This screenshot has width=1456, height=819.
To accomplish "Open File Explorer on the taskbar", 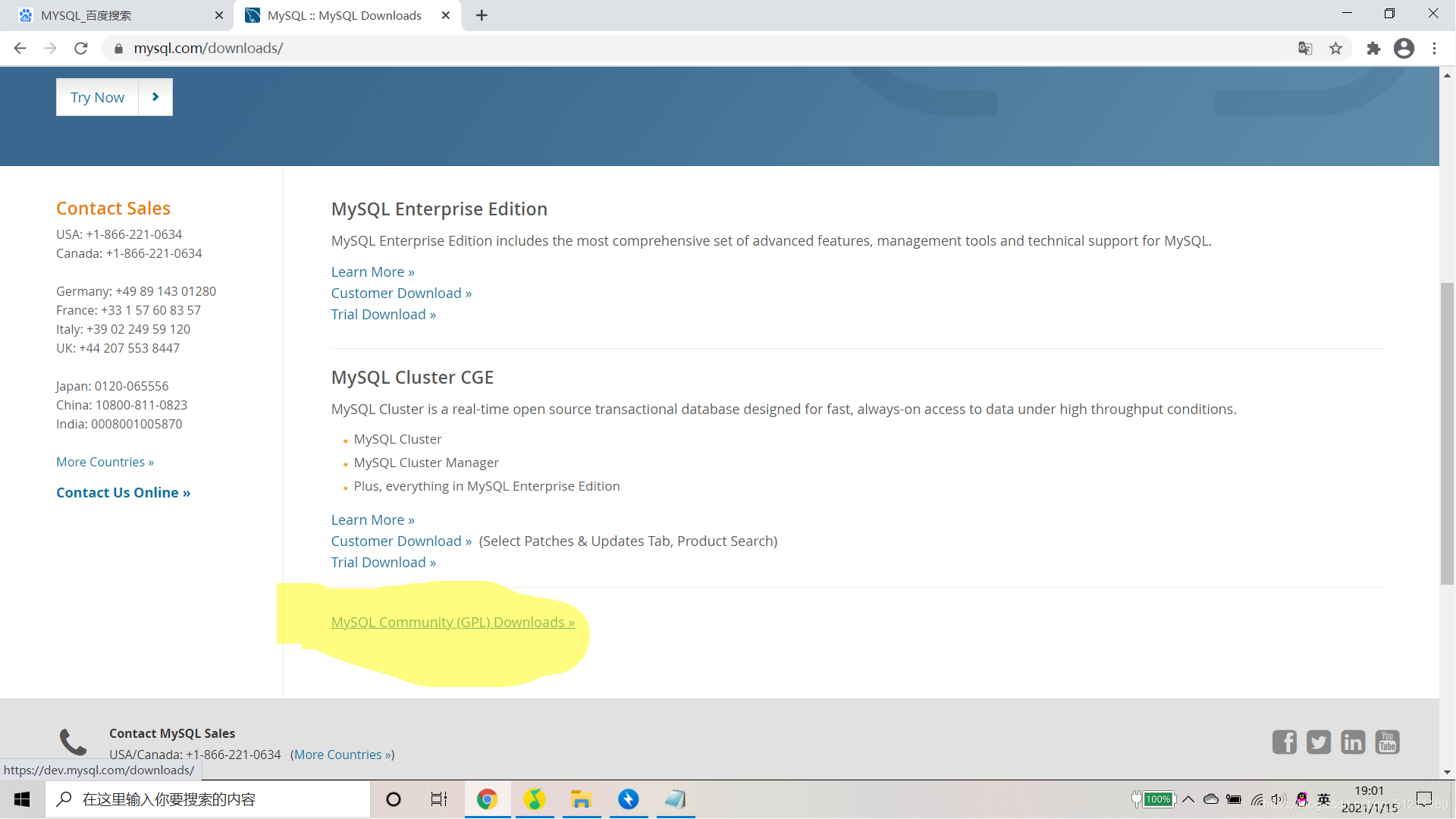I will coord(582,799).
